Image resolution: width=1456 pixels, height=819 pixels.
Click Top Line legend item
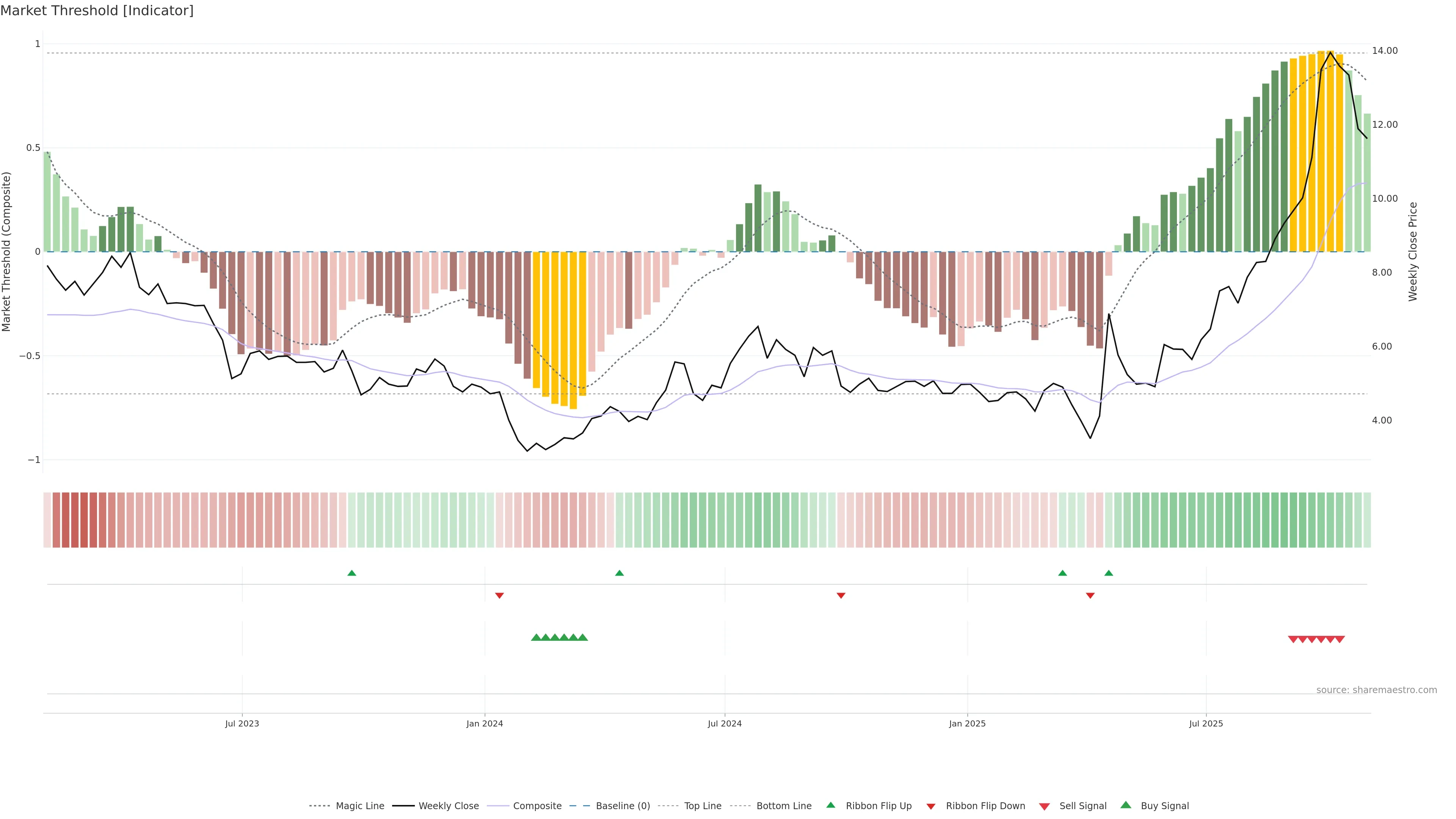pyautogui.click(x=703, y=805)
